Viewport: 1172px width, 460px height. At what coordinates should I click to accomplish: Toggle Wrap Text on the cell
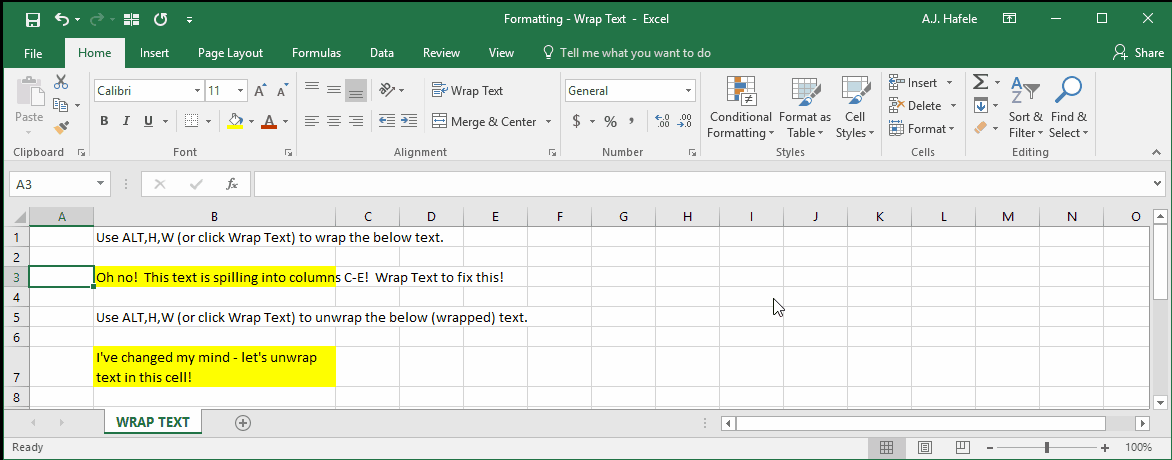(x=468, y=91)
